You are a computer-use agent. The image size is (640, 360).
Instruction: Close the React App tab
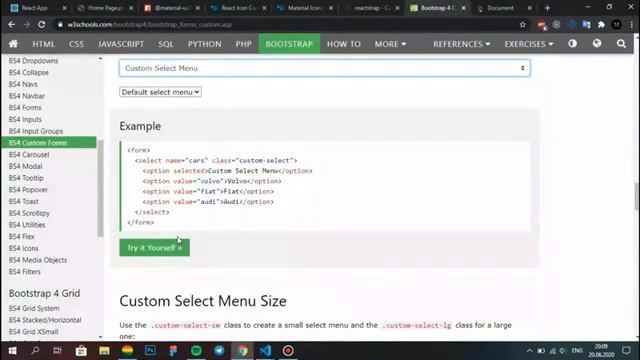pos(64,8)
